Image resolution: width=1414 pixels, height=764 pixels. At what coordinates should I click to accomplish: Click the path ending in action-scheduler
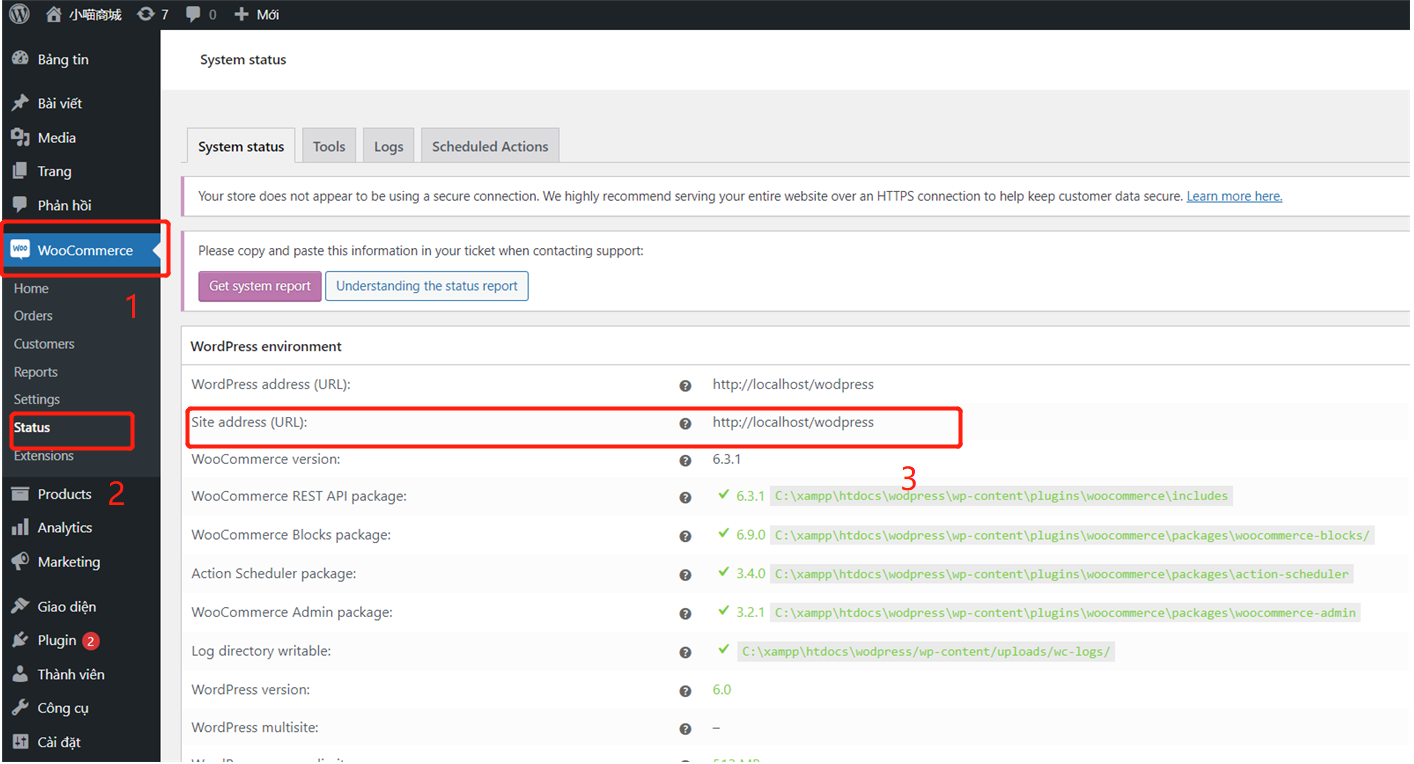(x=1062, y=574)
